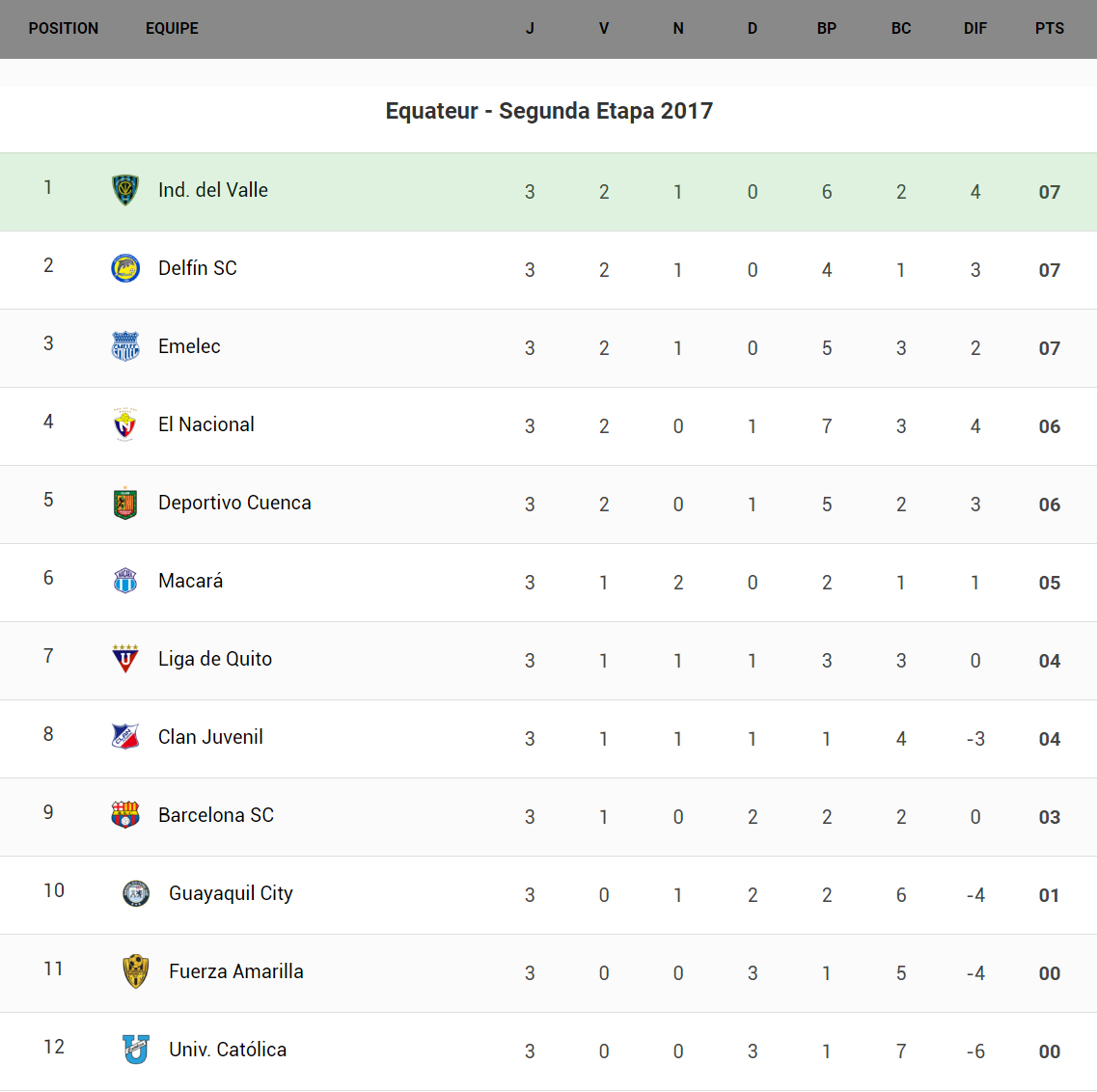
Task: Select the POSITION column header
Action: coord(64,29)
